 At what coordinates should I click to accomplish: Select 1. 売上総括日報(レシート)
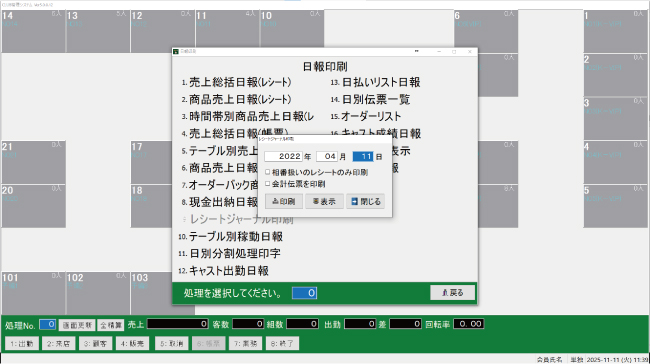pos(236,82)
